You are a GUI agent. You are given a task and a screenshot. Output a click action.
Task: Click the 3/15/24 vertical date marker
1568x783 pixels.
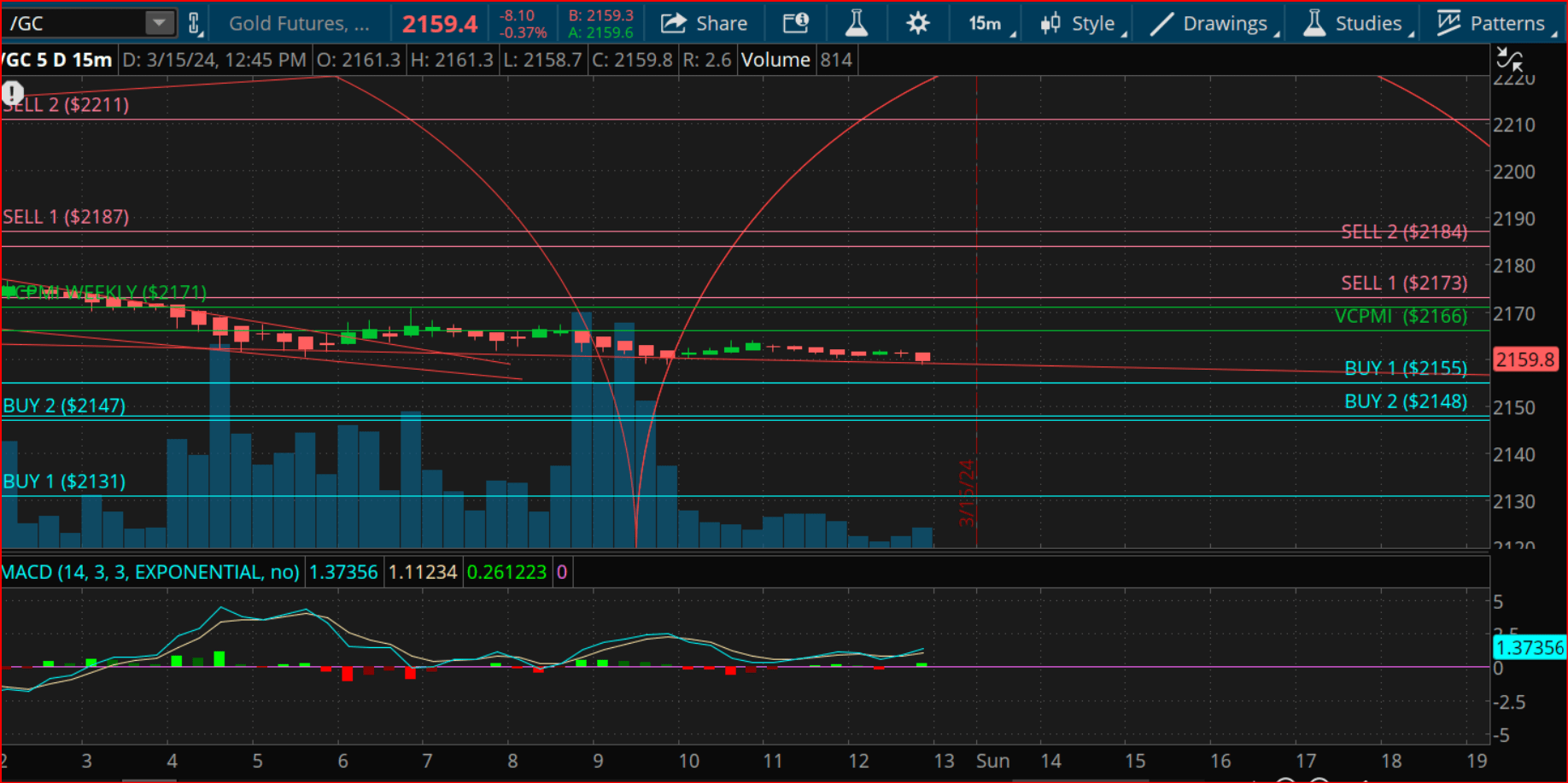[x=966, y=493]
